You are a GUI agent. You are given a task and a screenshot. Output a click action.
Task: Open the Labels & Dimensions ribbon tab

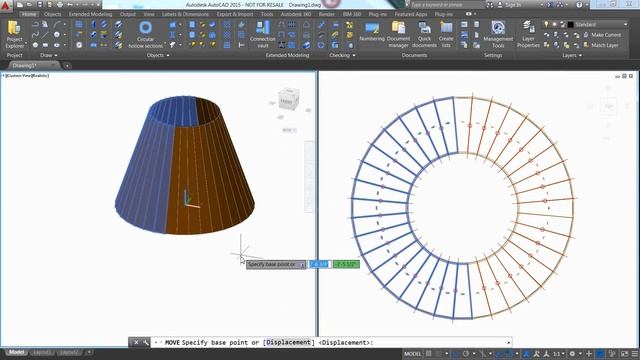[185, 14]
